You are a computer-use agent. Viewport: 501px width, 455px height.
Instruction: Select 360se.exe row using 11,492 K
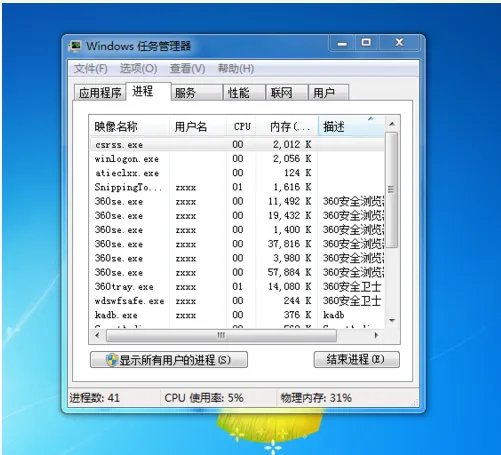click(237, 202)
